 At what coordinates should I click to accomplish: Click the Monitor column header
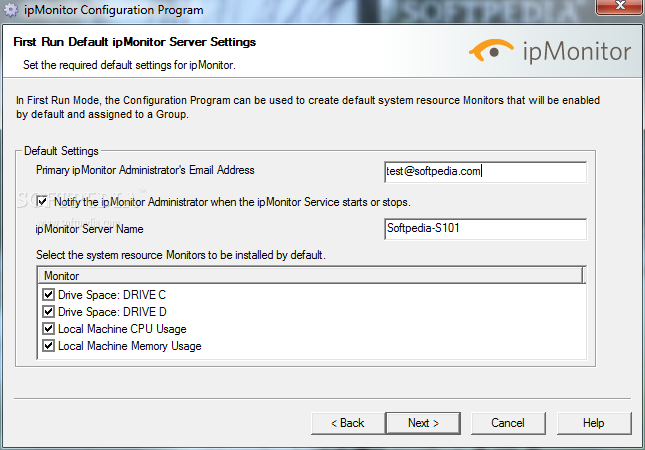pos(311,276)
